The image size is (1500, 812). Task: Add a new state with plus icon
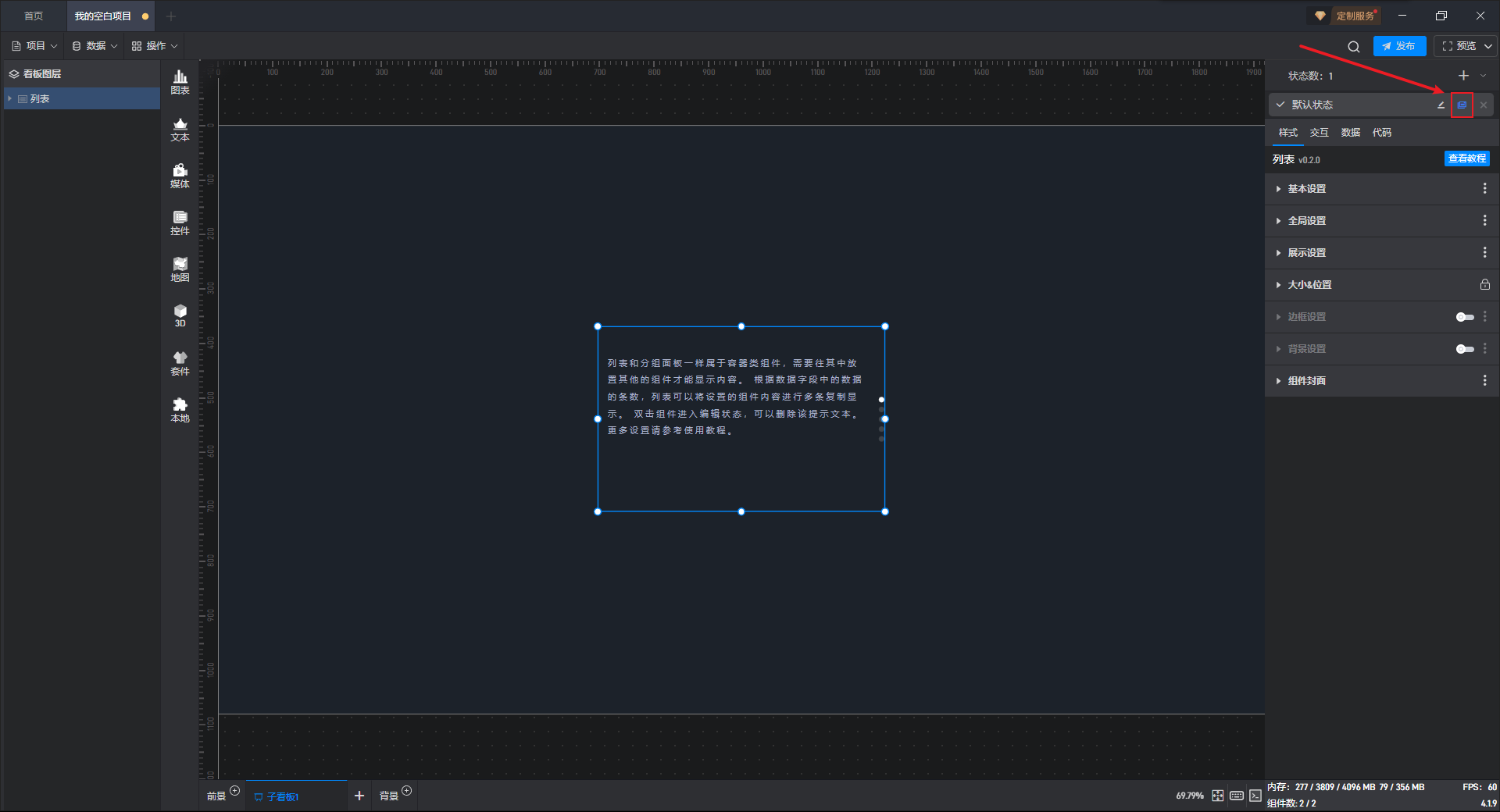click(1463, 76)
